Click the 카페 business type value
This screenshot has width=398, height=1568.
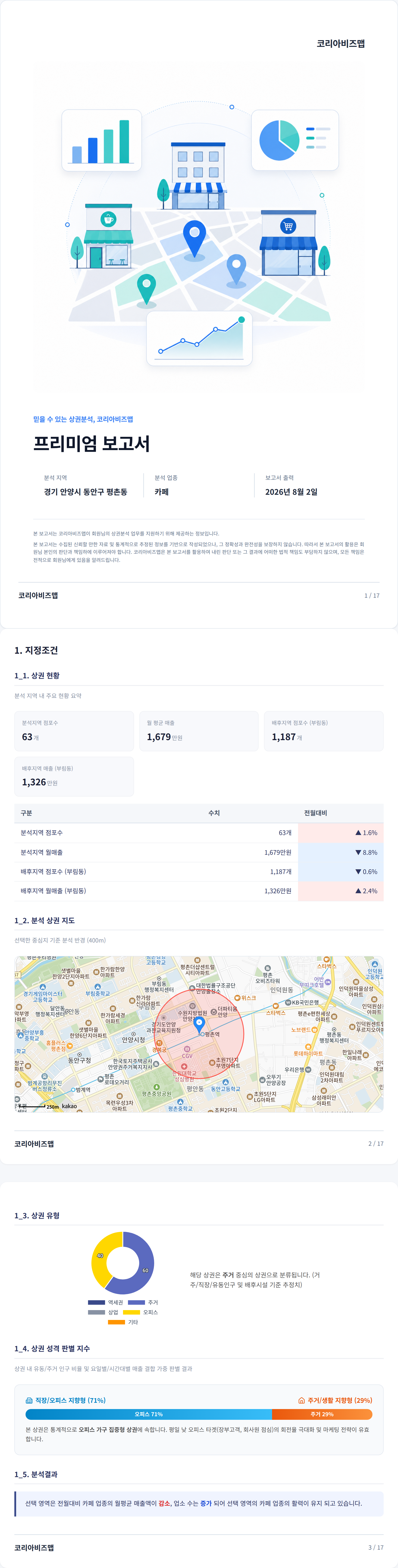point(162,492)
